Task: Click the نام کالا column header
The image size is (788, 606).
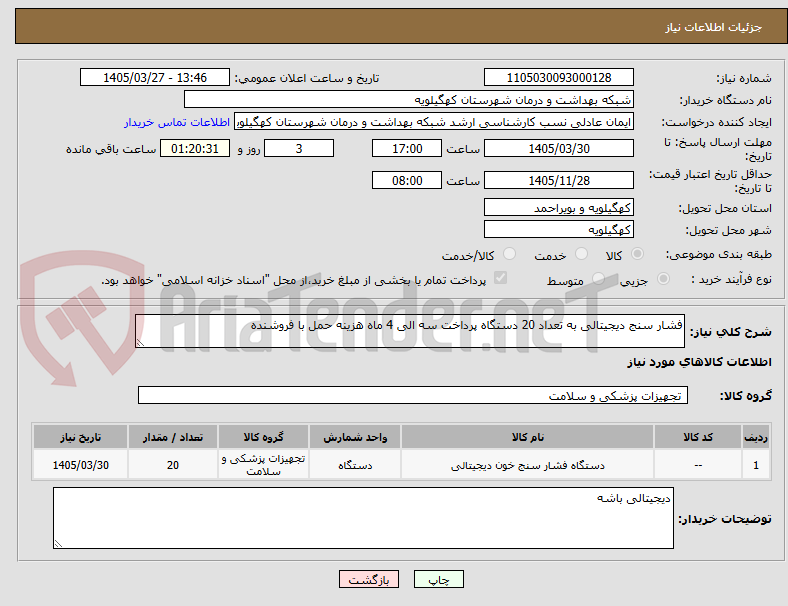Action: 527,437
